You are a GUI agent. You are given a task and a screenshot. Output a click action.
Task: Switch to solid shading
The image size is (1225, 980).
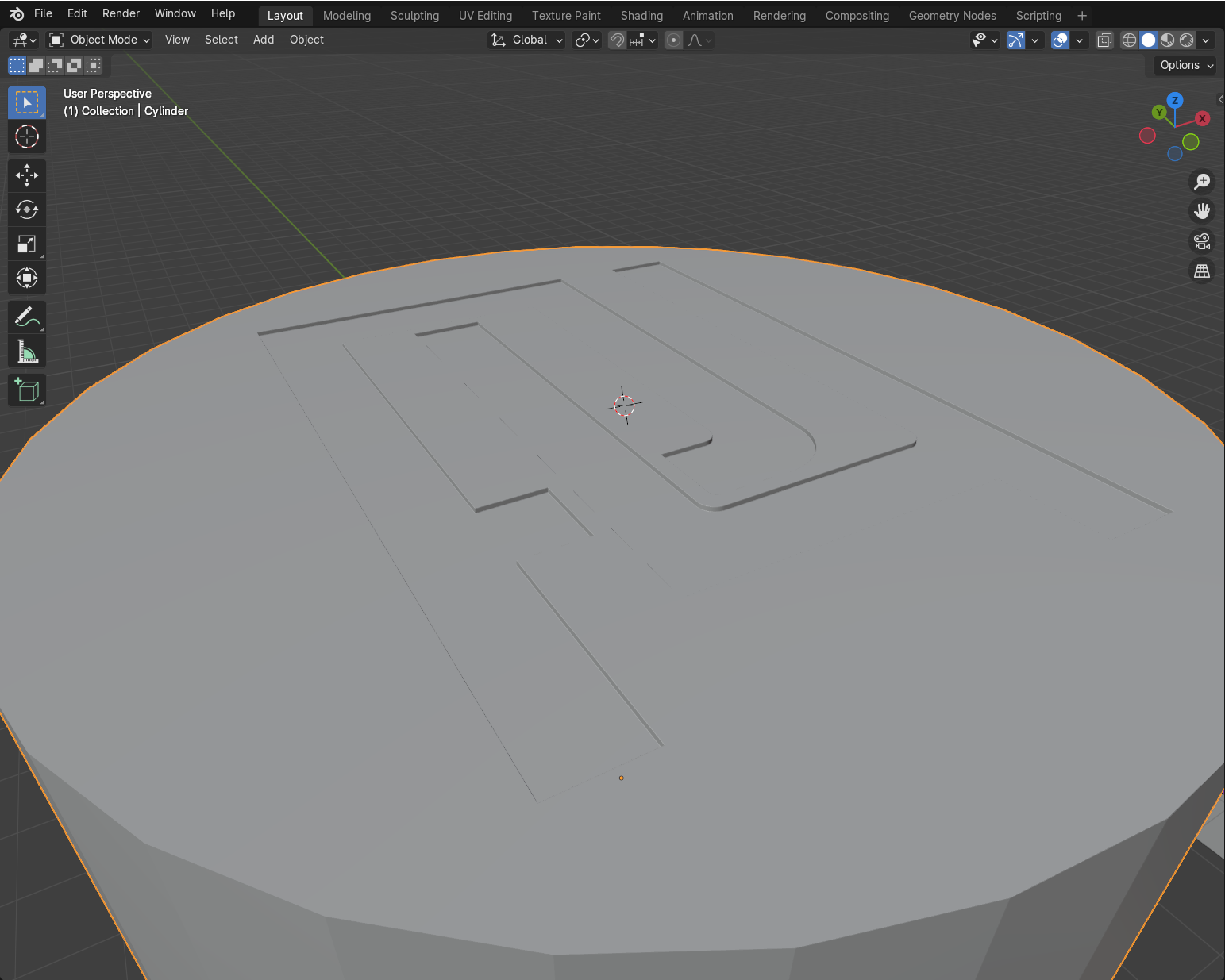(x=1148, y=40)
